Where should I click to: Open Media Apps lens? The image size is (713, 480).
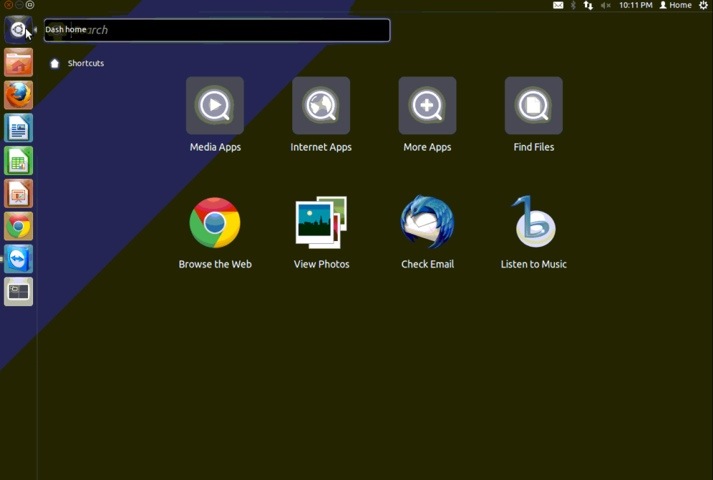pos(215,106)
